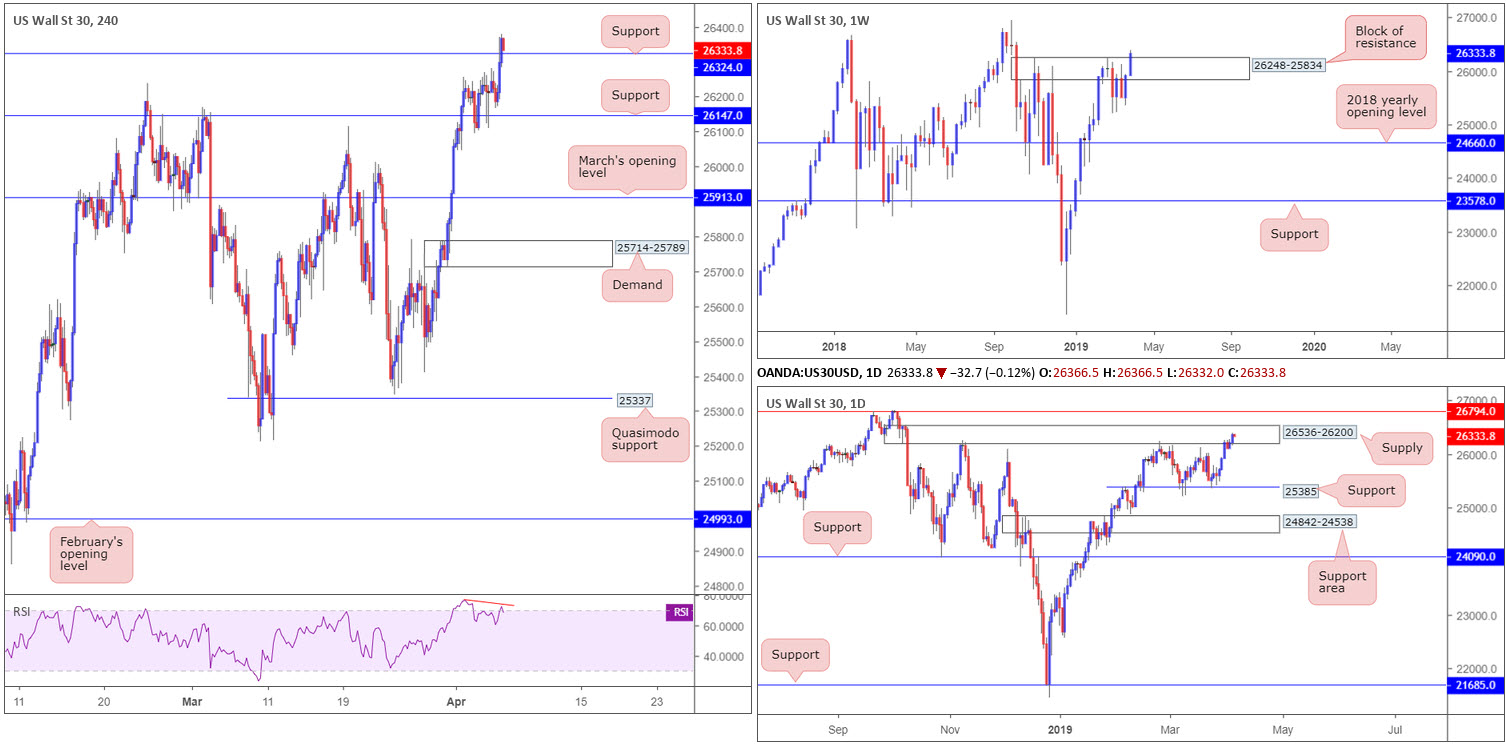Select the Support callout above the 26147.0 line
1506x745 pixels.
click(x=636, y=95)
